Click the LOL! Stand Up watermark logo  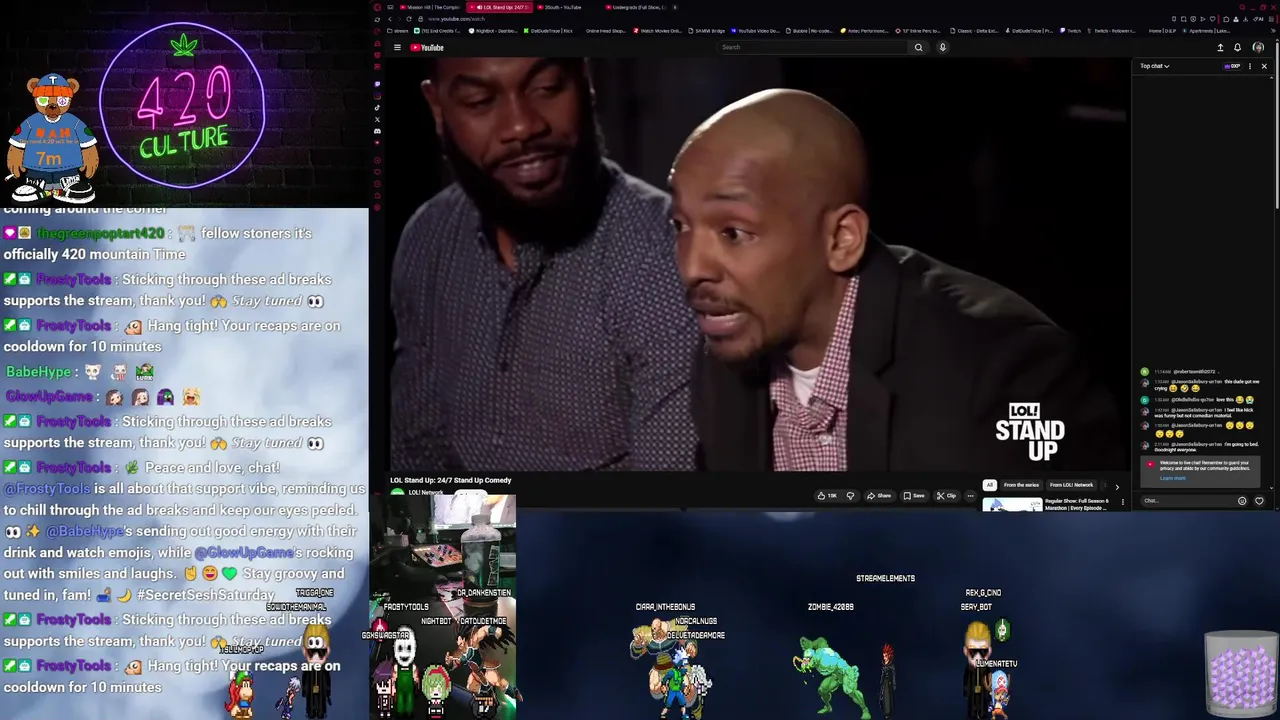pos(1029,433)
